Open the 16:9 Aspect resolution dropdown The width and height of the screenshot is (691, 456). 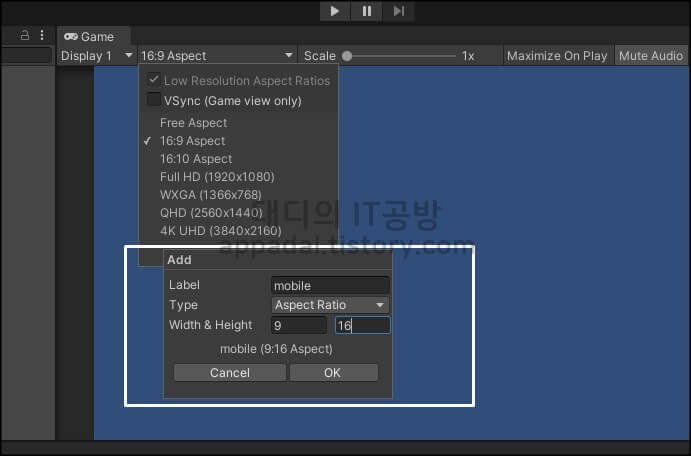coord(217,56)
